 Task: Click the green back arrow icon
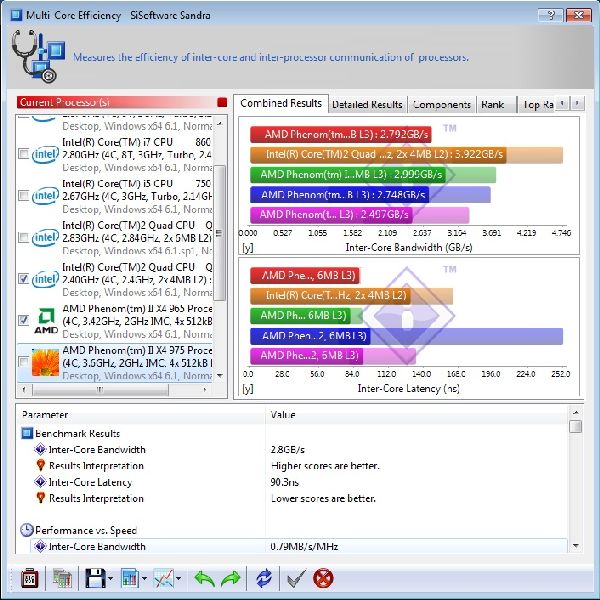(204, 578)
